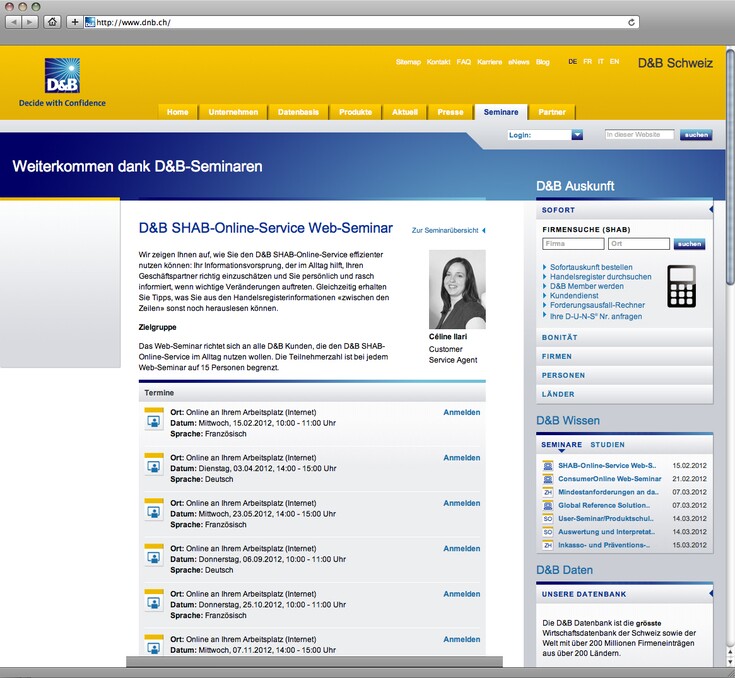Click Anmelden for the 23.05.2012 seminar
The height and width of the screenshot is (678, 735).
click(x=462, y=503)
